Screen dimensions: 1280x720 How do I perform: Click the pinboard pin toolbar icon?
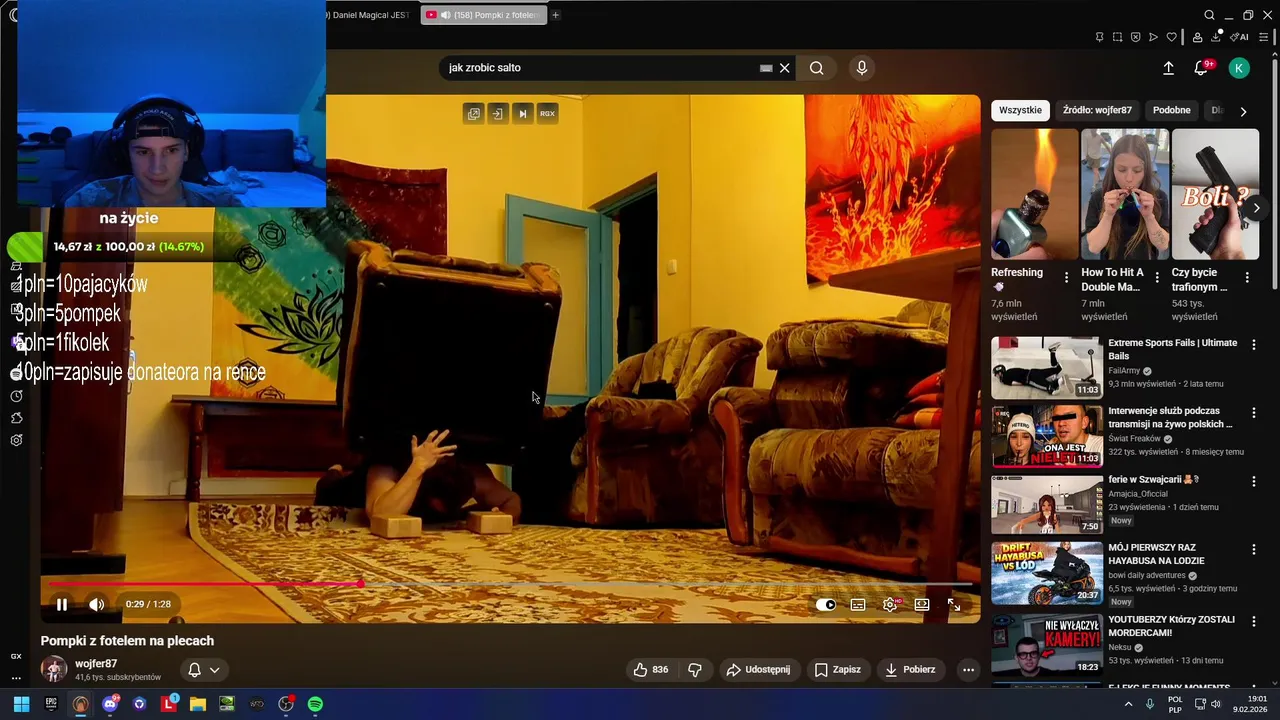point(1099,37)
